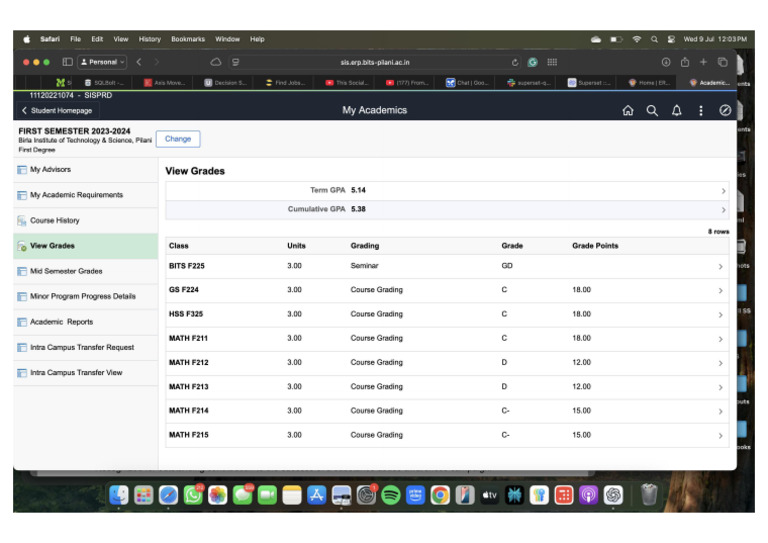Open Spotify from the dock
The width and height of the screenshot is (768, 543).
[390, 496]
